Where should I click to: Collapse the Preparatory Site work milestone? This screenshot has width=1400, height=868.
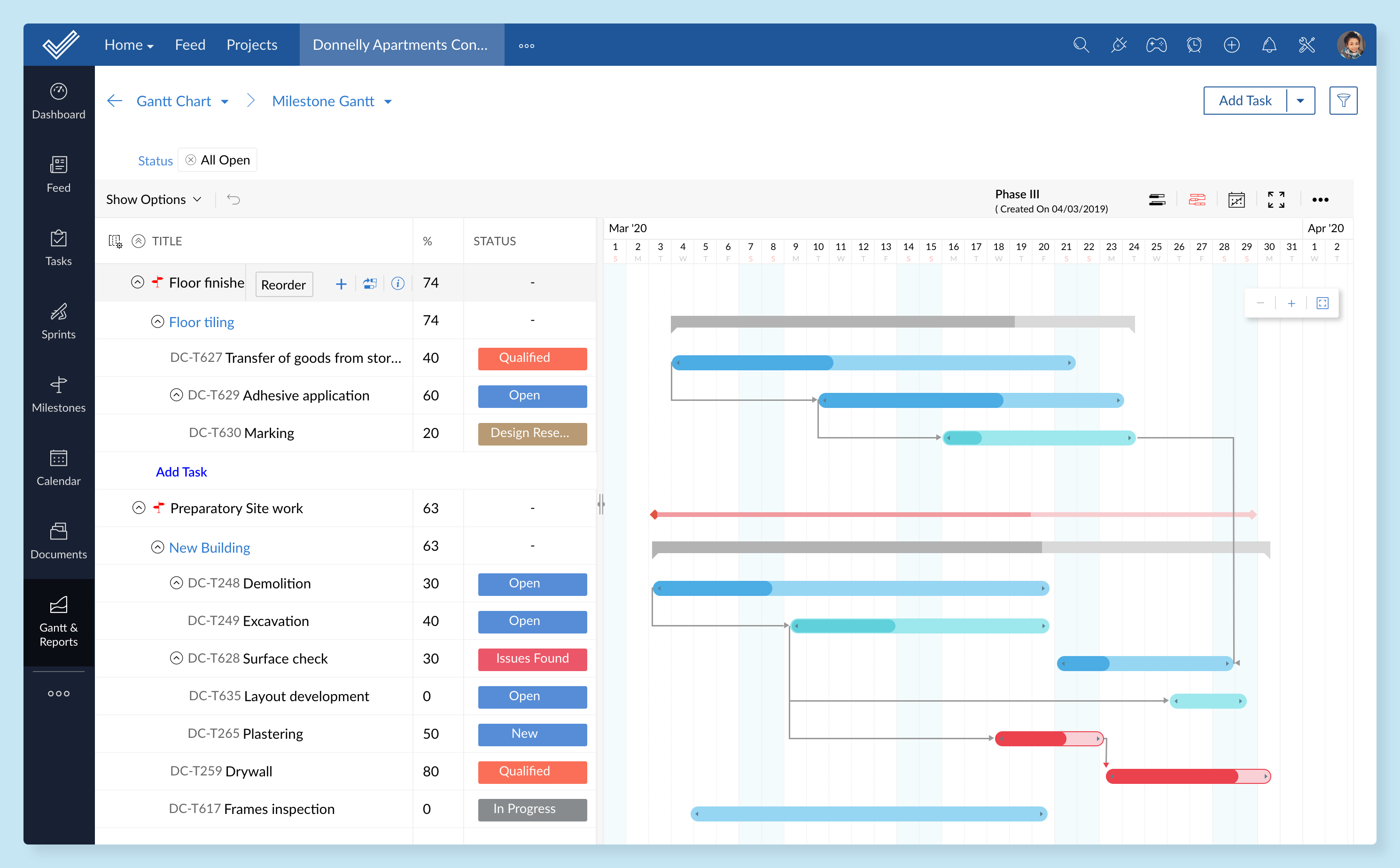click(139, 508)
